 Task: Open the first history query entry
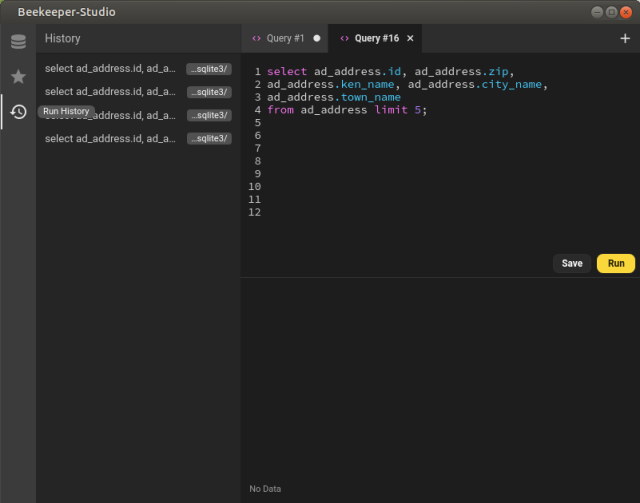pyautogui.click(x=110, y=69)
